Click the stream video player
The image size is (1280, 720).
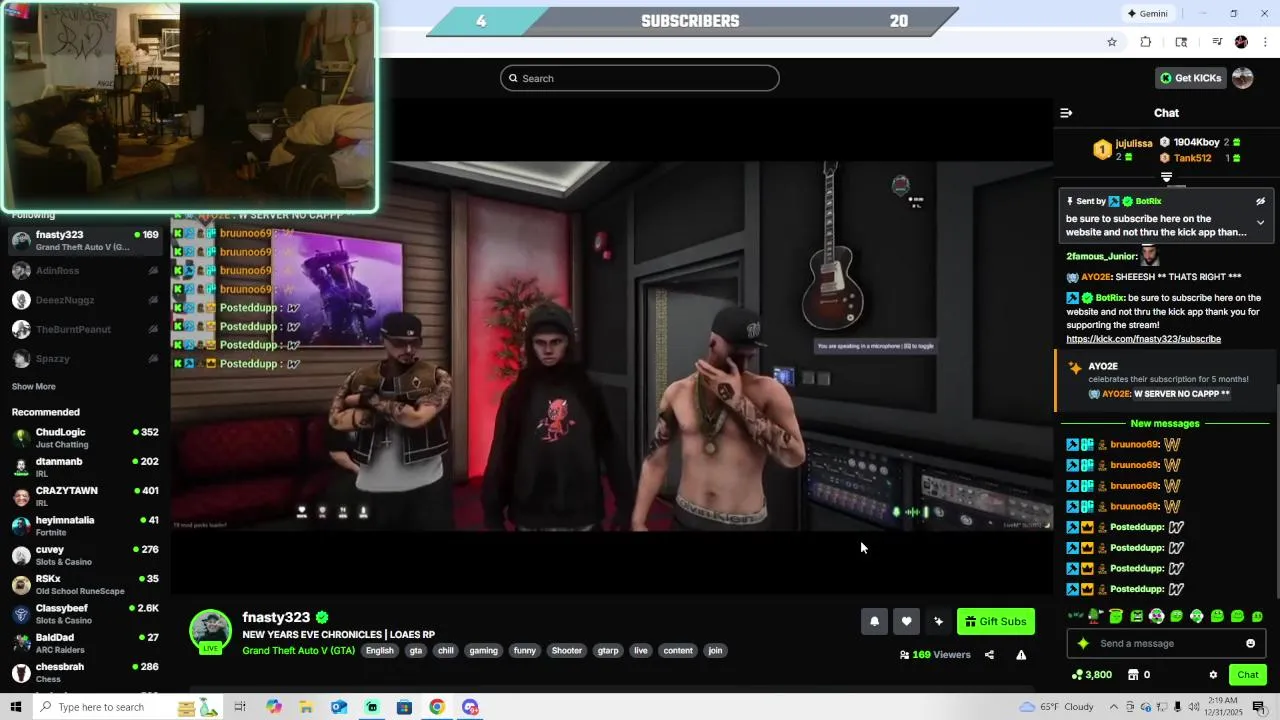click(x=612, y=345)
